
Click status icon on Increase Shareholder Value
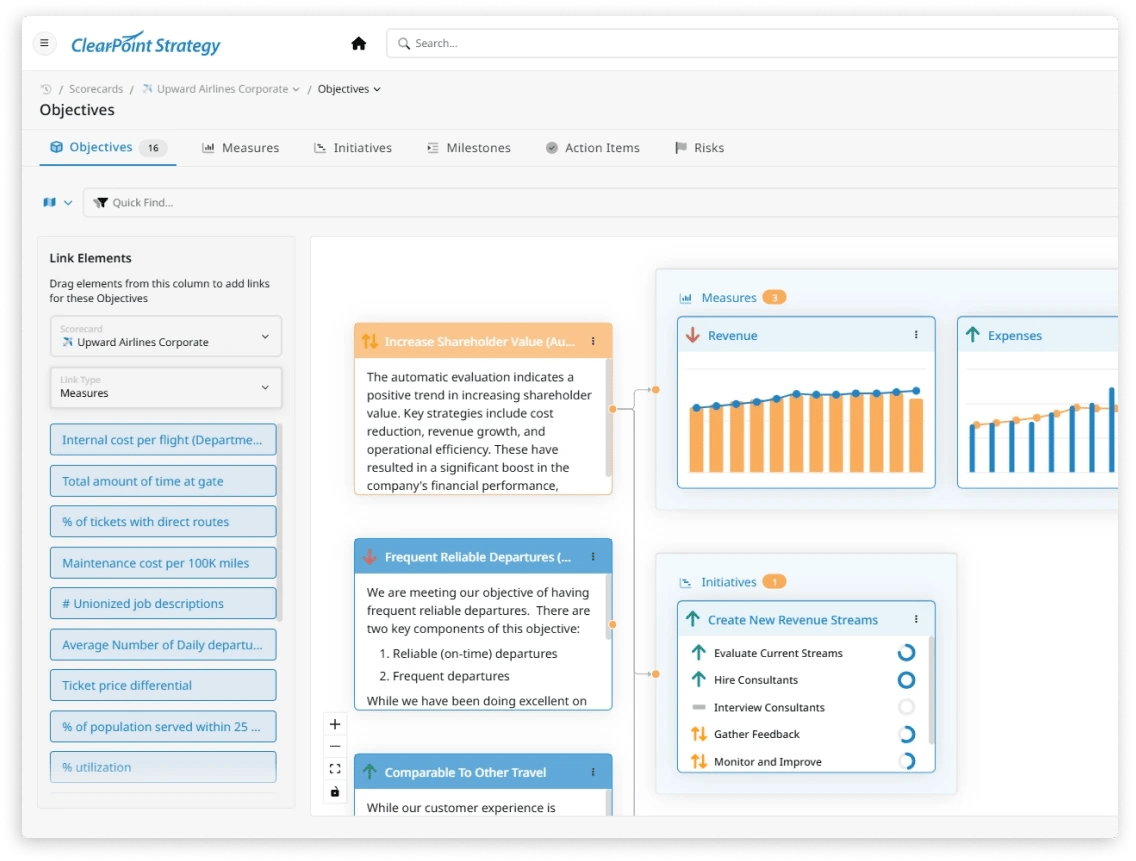[369, 341]
